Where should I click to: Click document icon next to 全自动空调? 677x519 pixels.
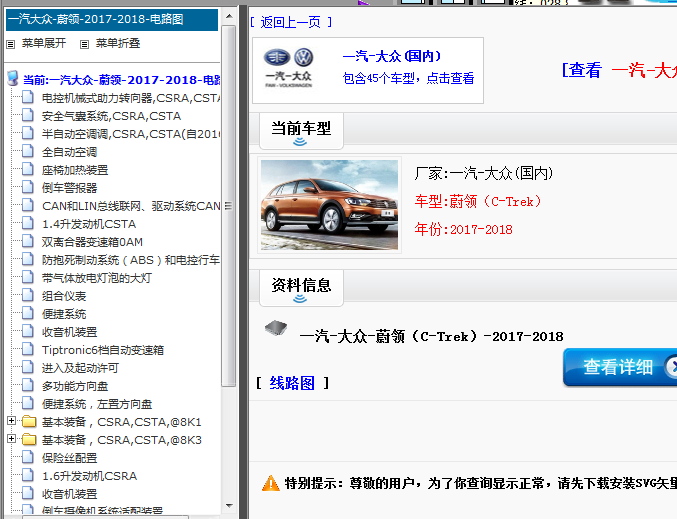[28, 151]
